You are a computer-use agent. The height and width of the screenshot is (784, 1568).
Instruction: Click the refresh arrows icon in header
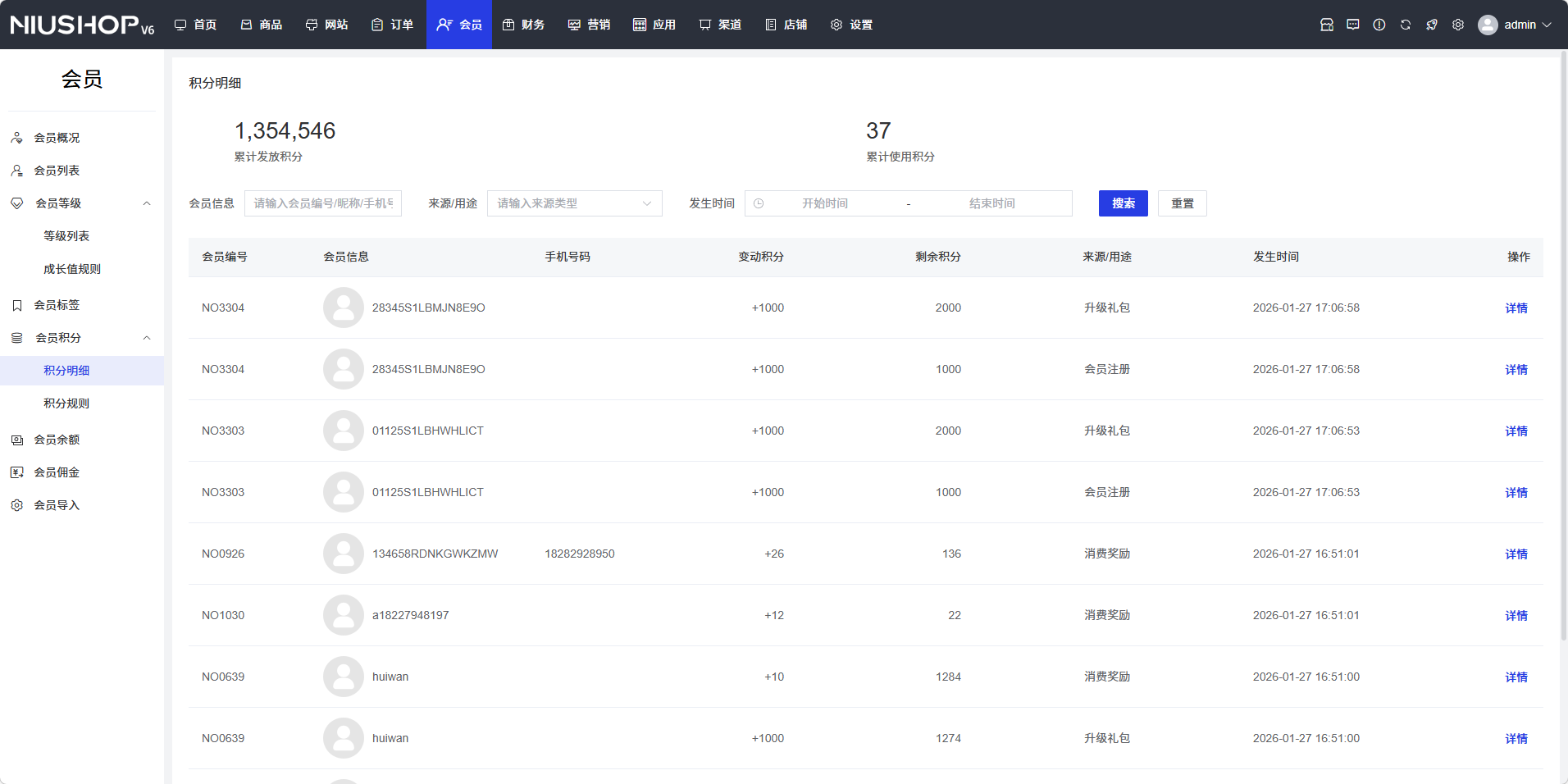pos(1405,25)
